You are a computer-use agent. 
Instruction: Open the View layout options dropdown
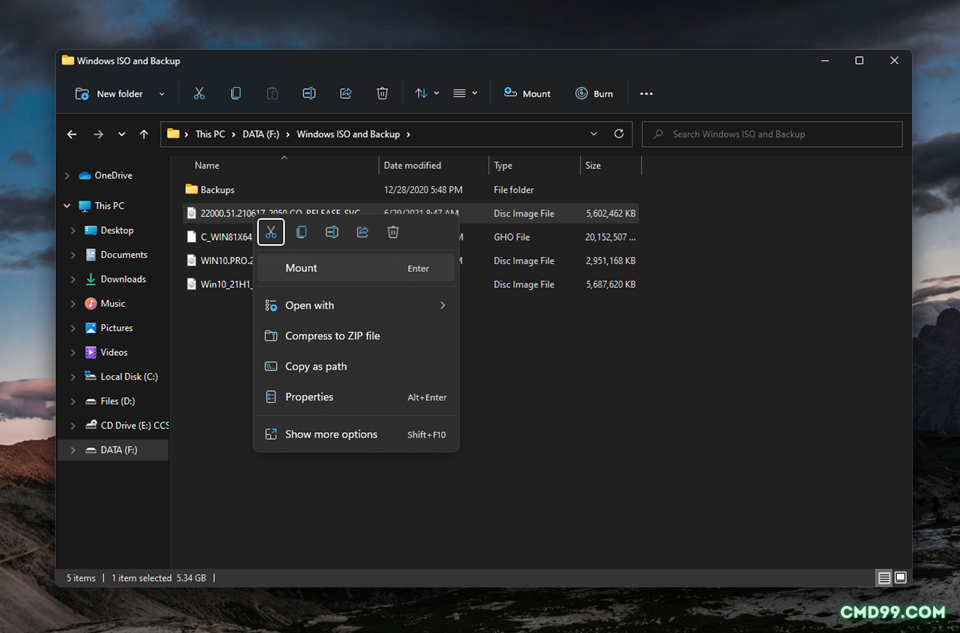point(465,94)
